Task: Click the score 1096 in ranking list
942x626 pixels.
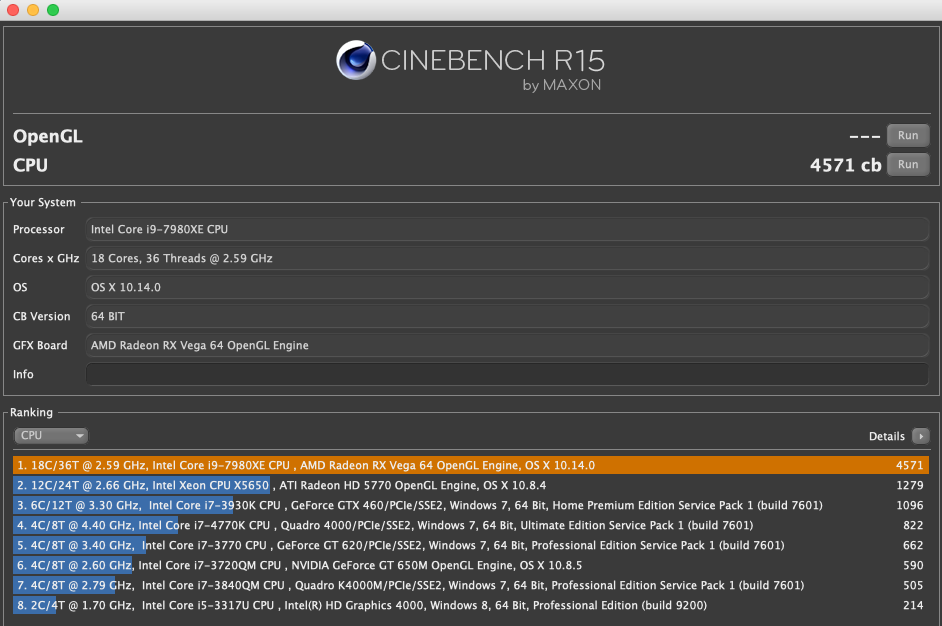Action: [x=910, y=505]
